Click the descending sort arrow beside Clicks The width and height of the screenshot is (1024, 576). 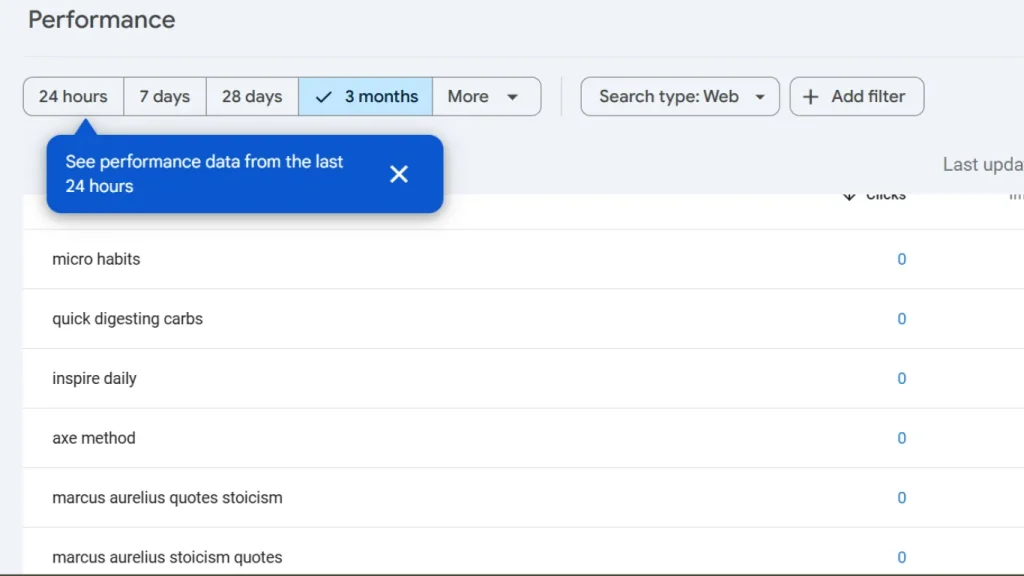click(849, 196)
